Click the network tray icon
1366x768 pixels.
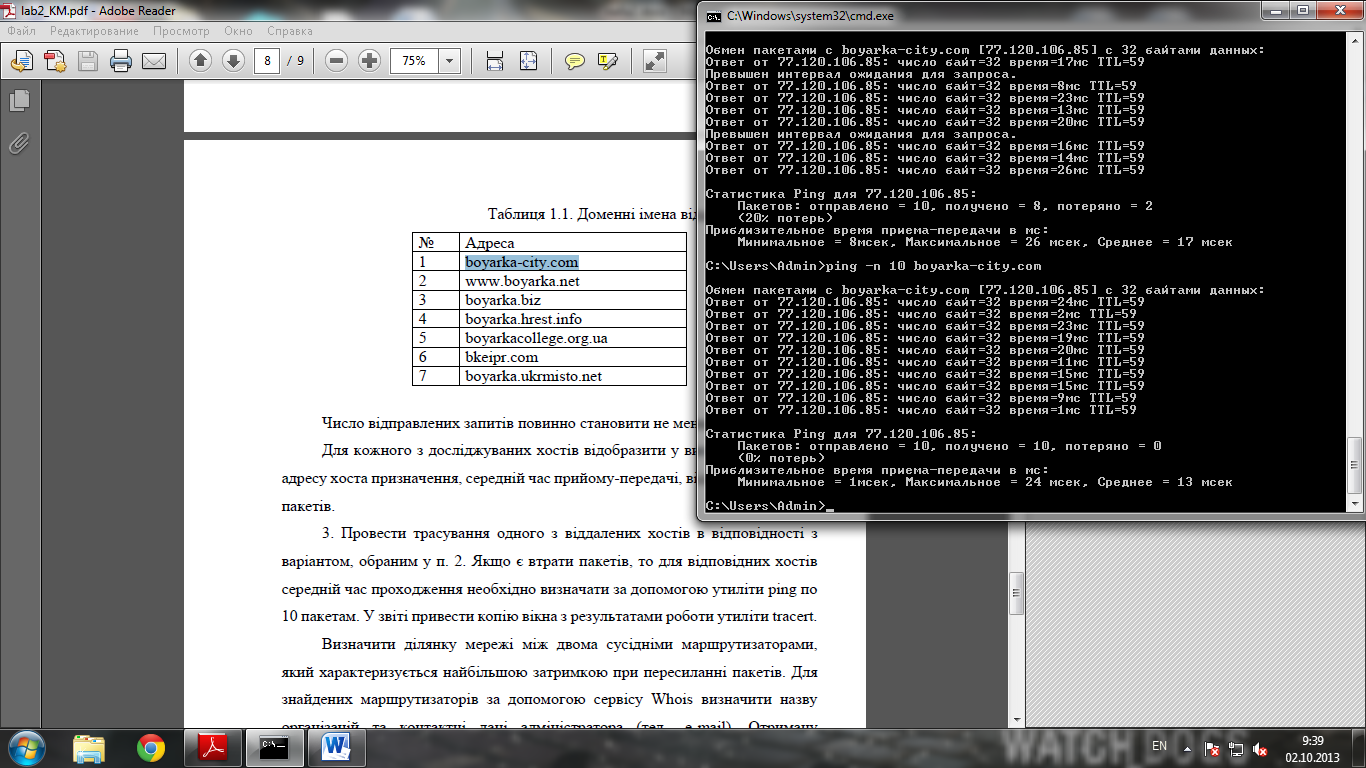tap(1237, 748)
